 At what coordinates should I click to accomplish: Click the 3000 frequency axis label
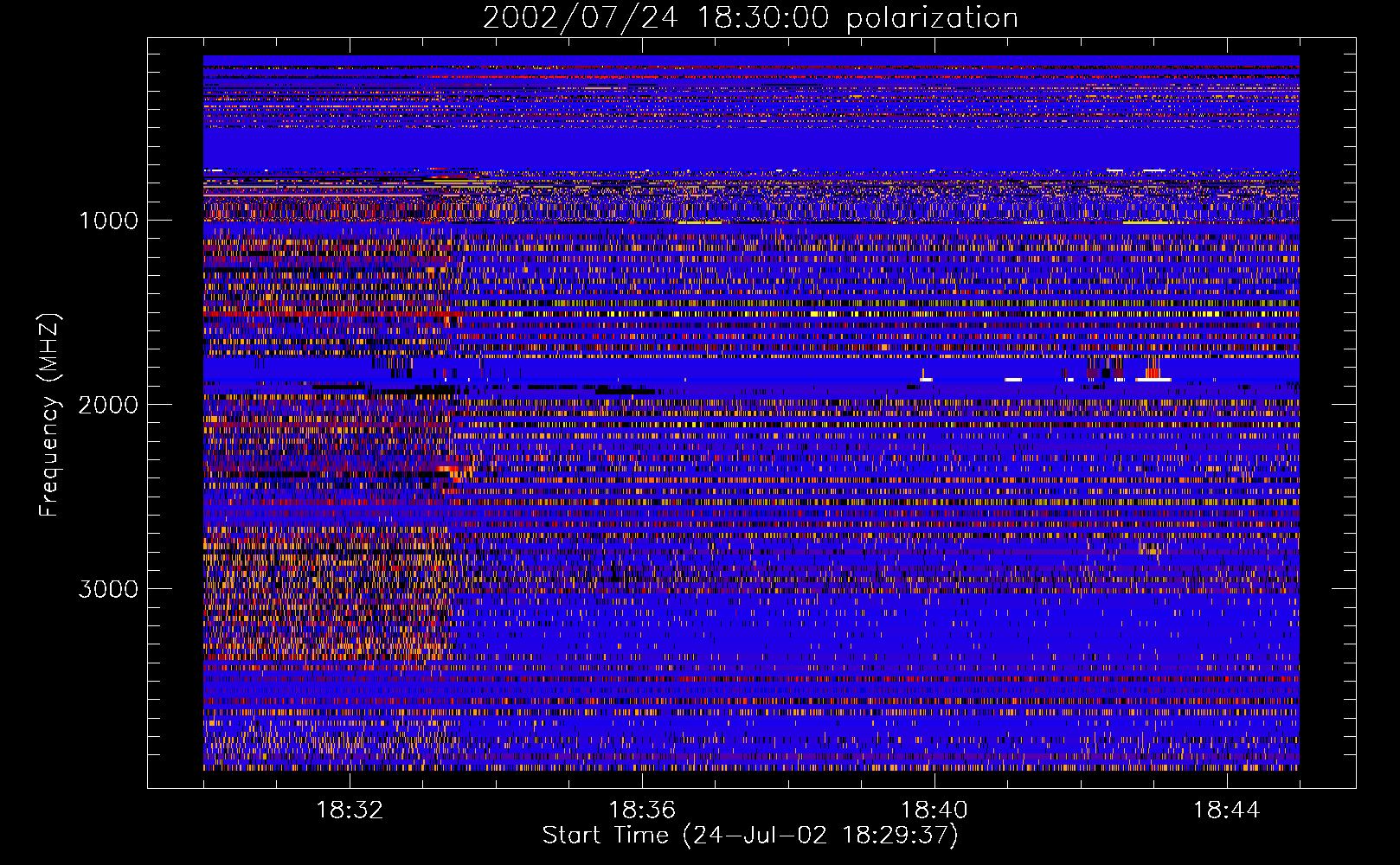[x=109, y=589]
